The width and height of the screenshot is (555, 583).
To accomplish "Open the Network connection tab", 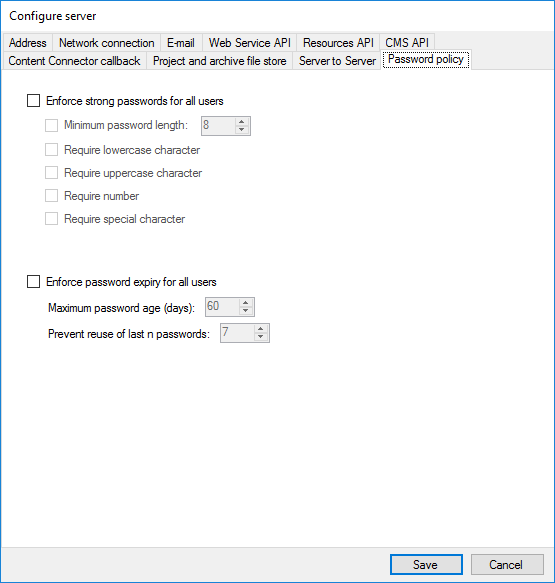I will (x=107, y=43).
